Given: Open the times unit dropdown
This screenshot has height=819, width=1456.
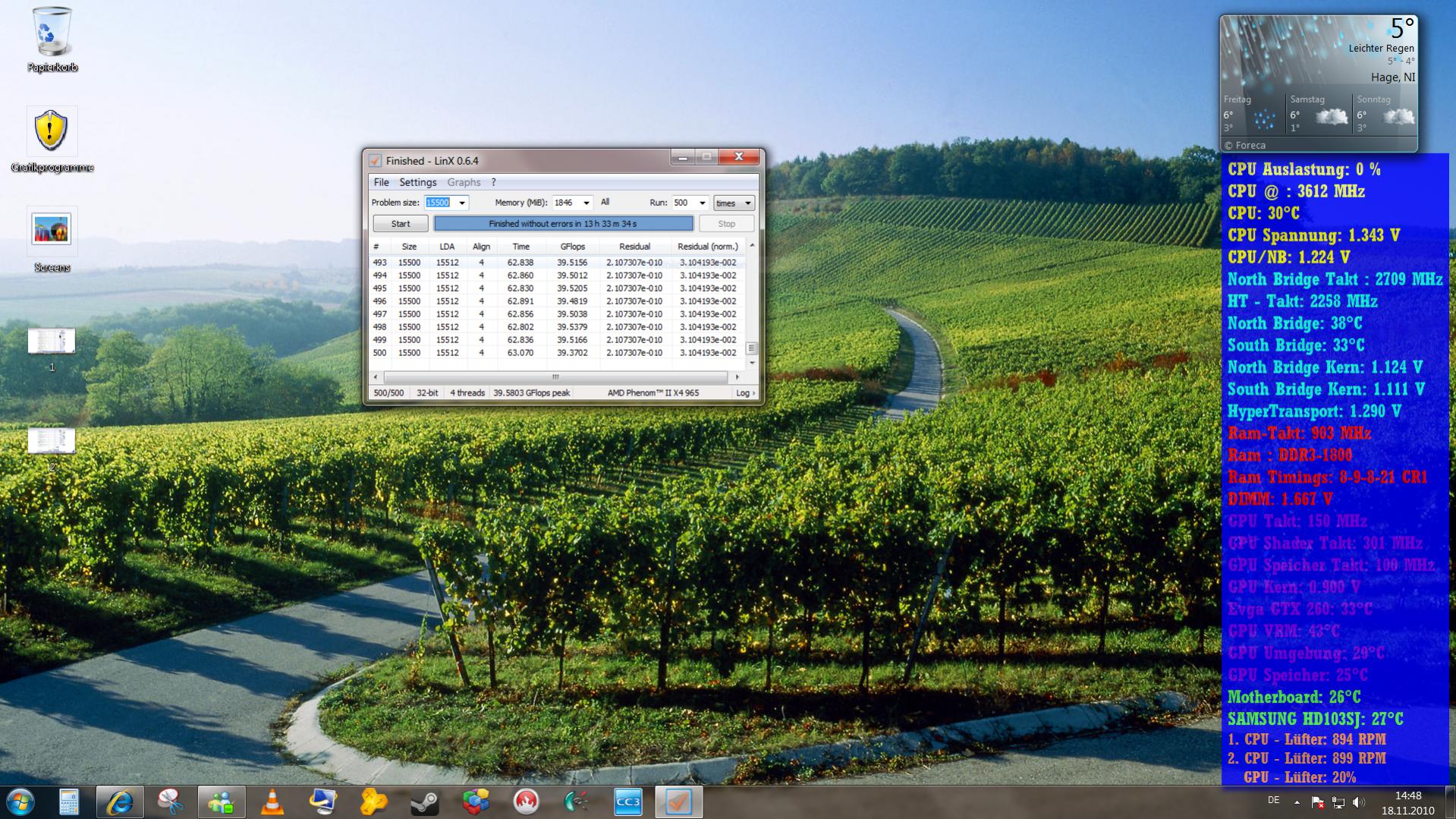Looking at the screenshot, I should [x=734, y=203].
